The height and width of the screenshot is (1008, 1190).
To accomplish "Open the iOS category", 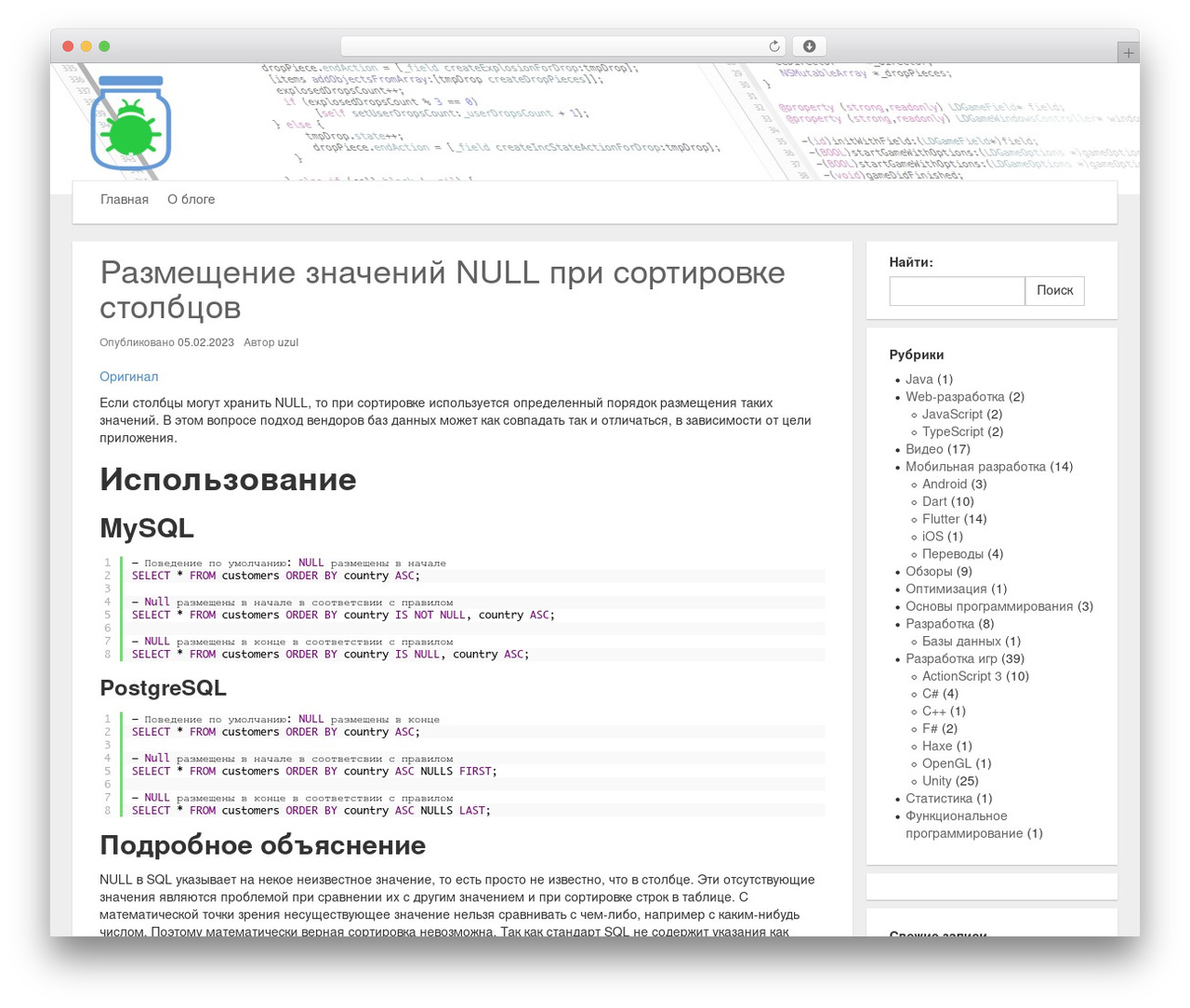I will pyautogui.click(x=932, y=537).
